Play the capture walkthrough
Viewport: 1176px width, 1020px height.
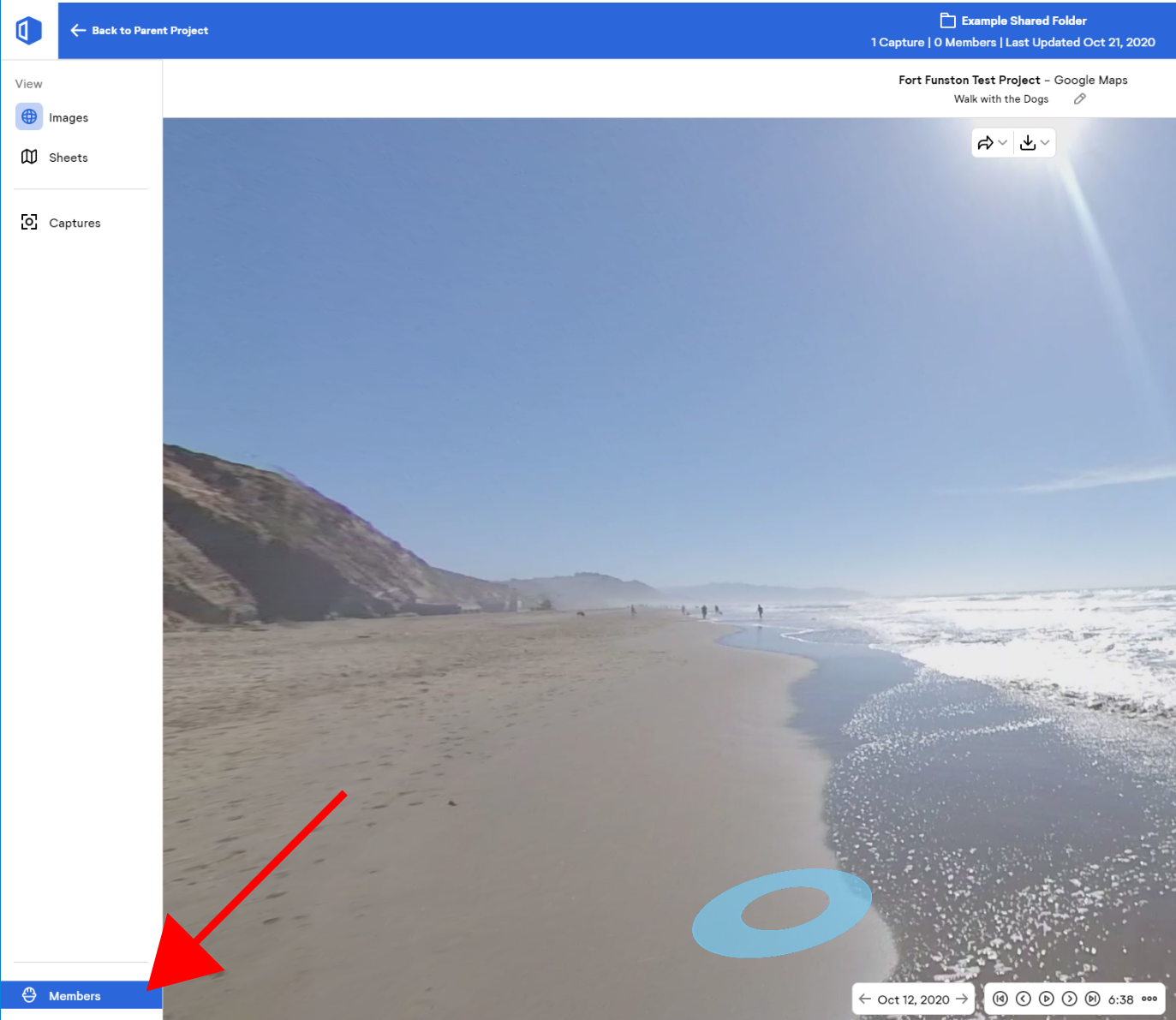[x=1047, y=999]
